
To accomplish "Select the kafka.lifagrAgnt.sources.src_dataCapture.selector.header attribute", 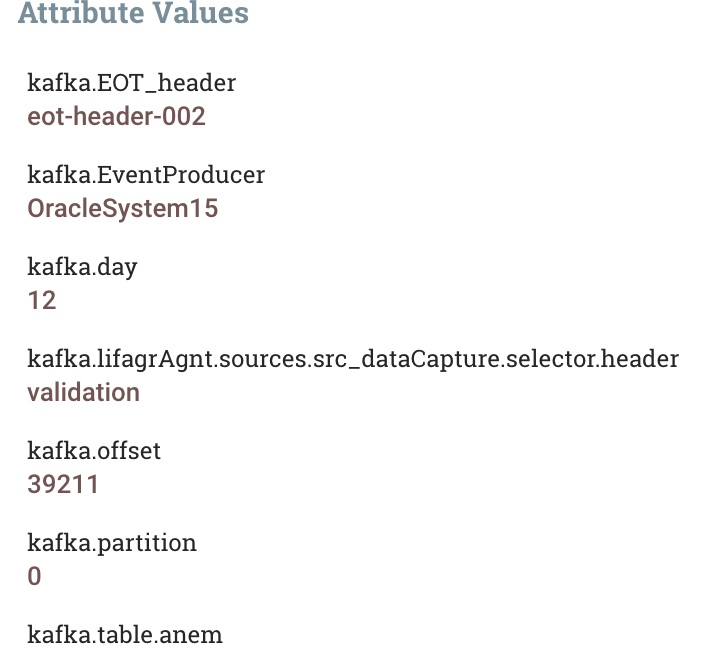I will (353, 359).
